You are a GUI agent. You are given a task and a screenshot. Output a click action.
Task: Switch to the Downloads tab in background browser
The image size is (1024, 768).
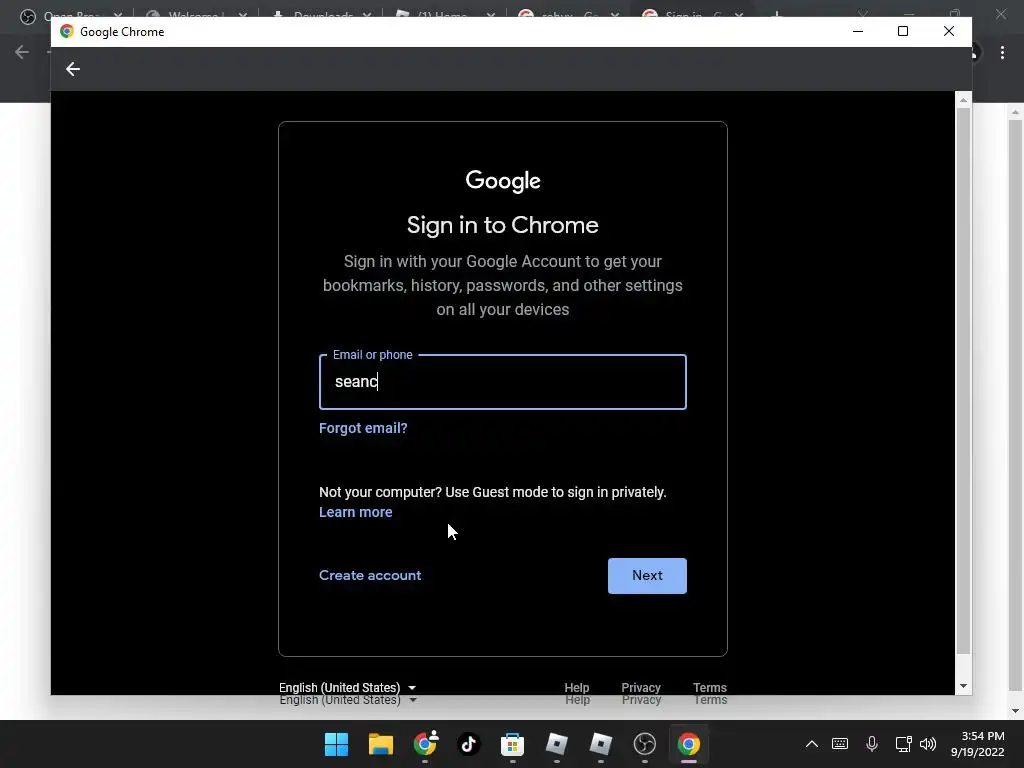[x=321, y=14]
